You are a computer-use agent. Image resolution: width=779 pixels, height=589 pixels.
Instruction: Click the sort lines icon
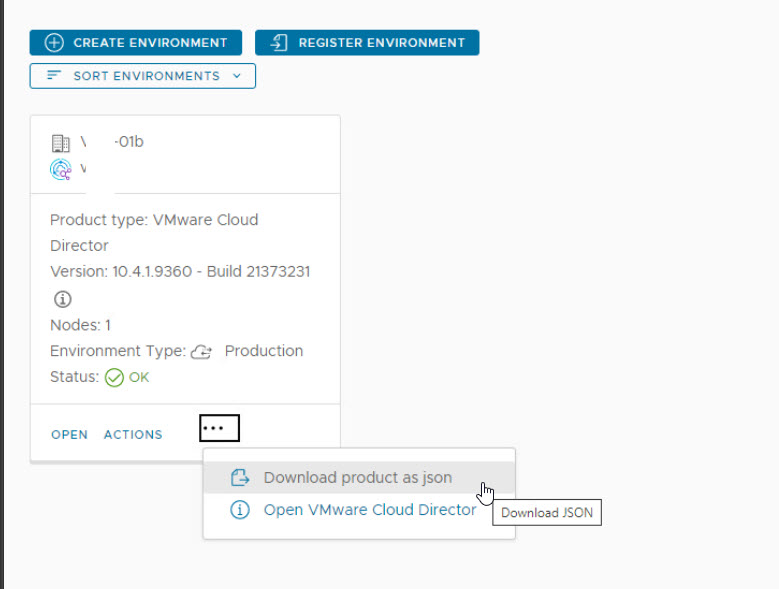(x=54, y=75)
